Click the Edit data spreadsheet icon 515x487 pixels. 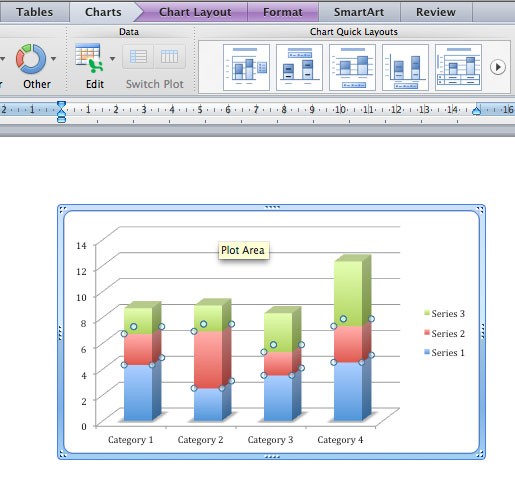(89, 58)
